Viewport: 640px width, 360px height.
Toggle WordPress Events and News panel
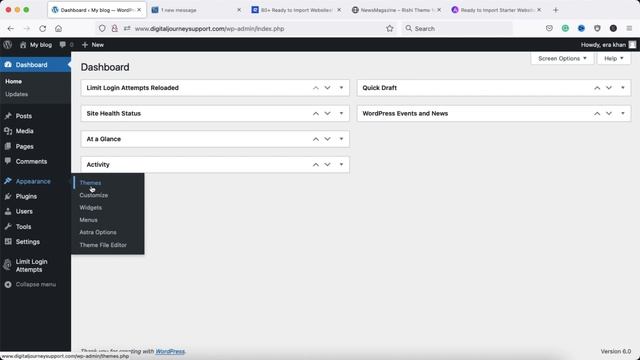tap(622, 113)
